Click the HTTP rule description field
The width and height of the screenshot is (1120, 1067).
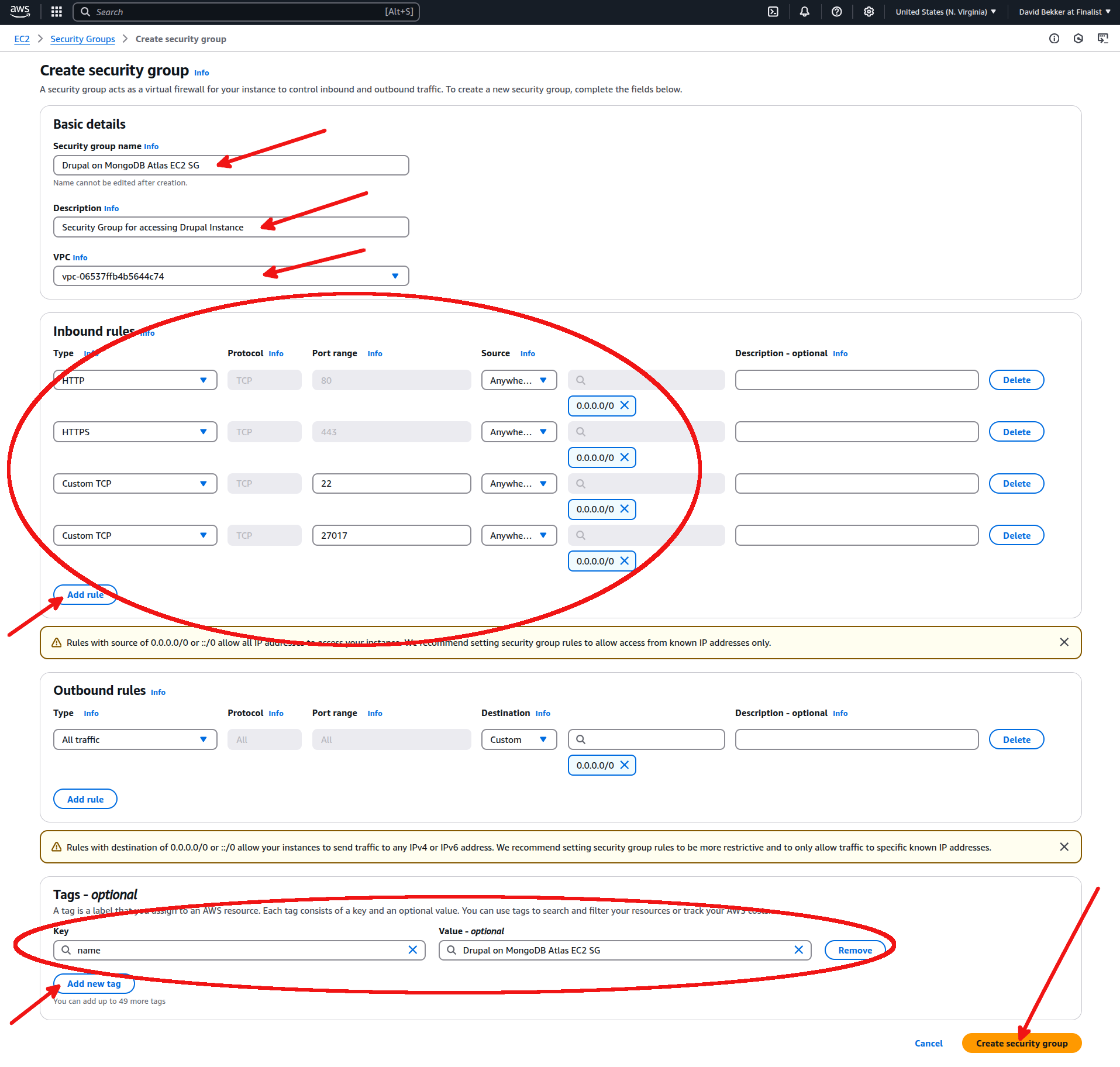click(x=857, y=380)
